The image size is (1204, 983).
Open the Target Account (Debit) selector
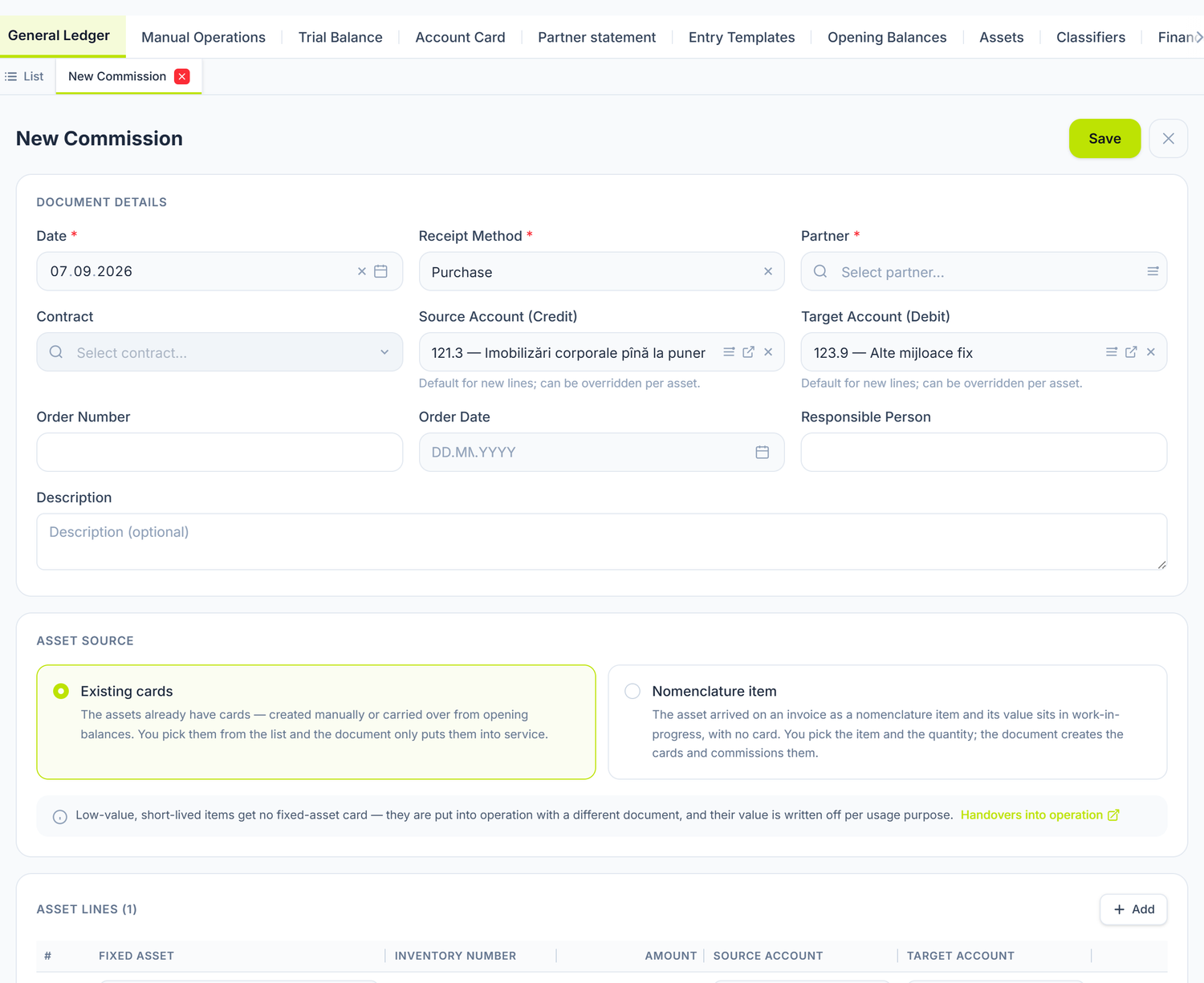(984, 352)
